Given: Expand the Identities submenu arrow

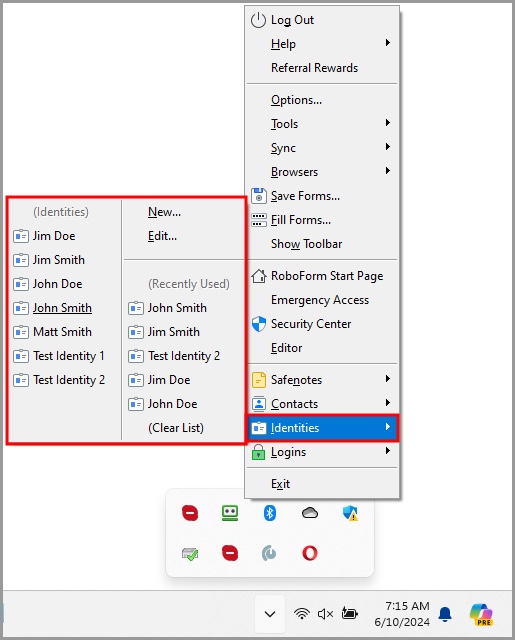Looking at the screenshot, I should click(388, 427).
